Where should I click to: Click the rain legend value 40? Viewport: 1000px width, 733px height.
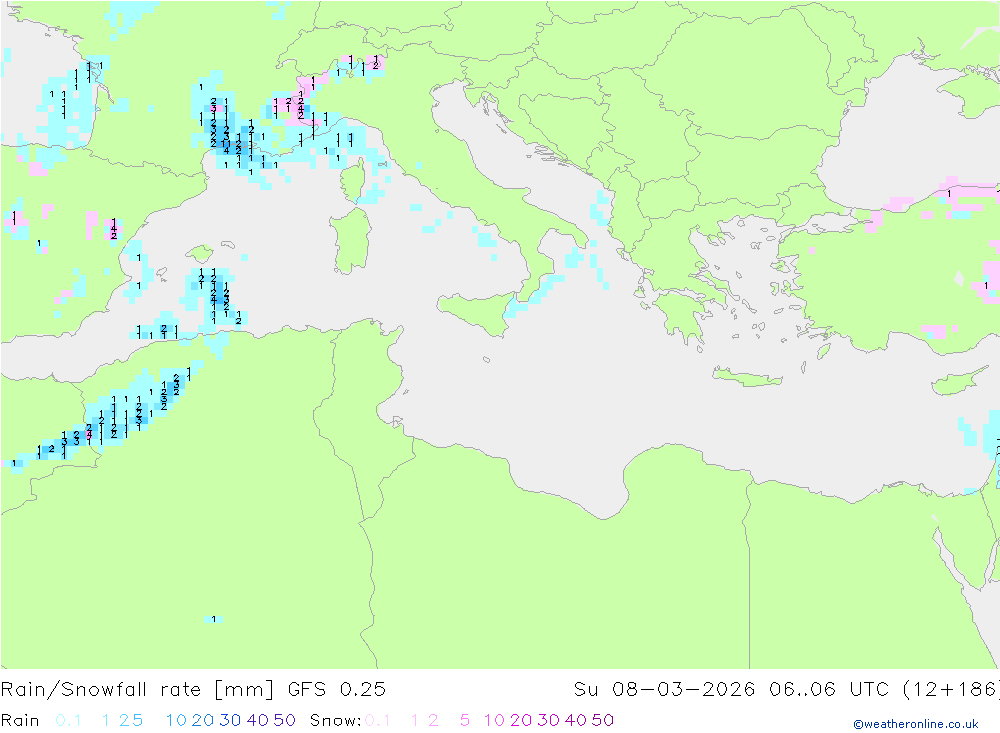pos(258,720)
